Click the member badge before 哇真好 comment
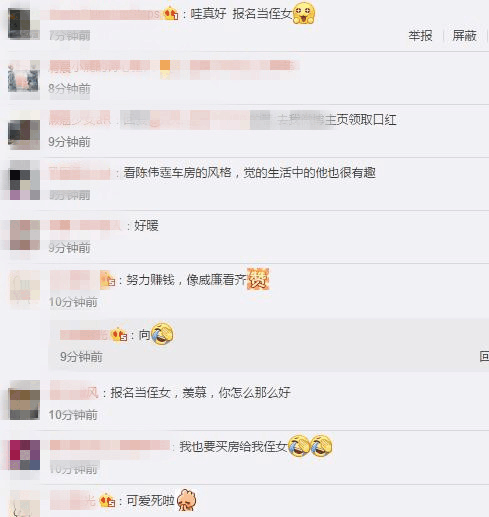The image size is (489, 517). coord(171,14)
